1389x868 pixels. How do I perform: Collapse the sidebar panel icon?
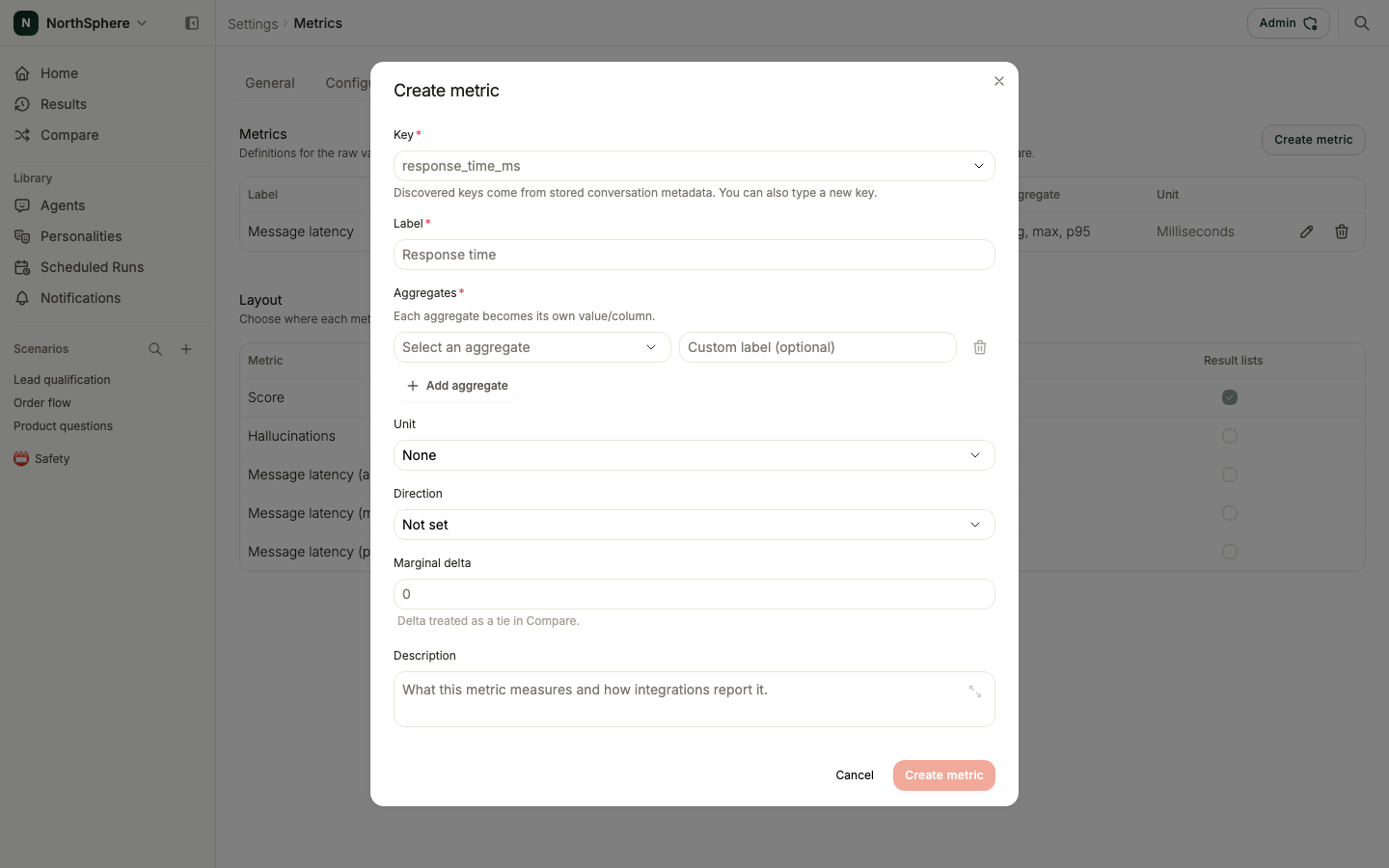click(x=192, y=23)
